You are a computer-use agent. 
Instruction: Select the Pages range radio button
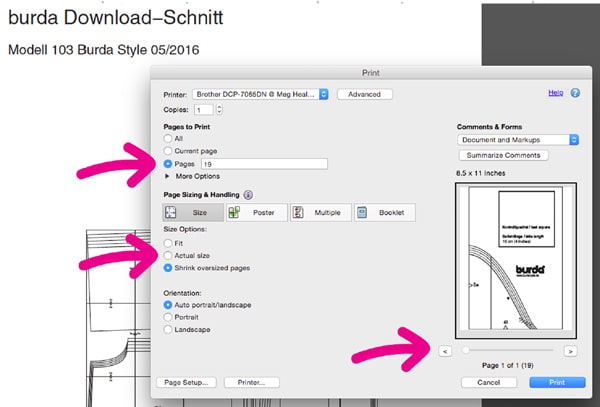pyautogui.click(x=168, y=164)
